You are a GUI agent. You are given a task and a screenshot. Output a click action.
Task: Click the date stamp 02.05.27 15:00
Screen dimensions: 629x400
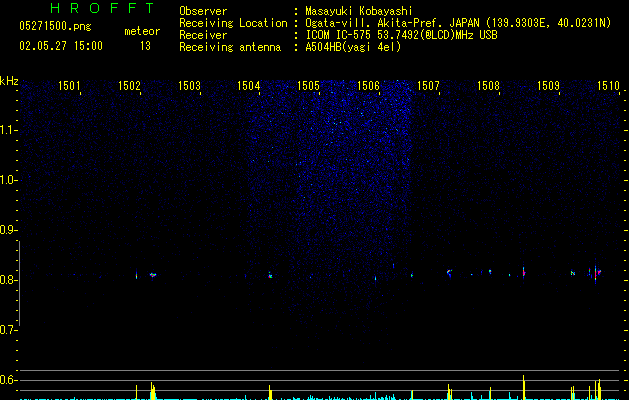tap(61, 46)
